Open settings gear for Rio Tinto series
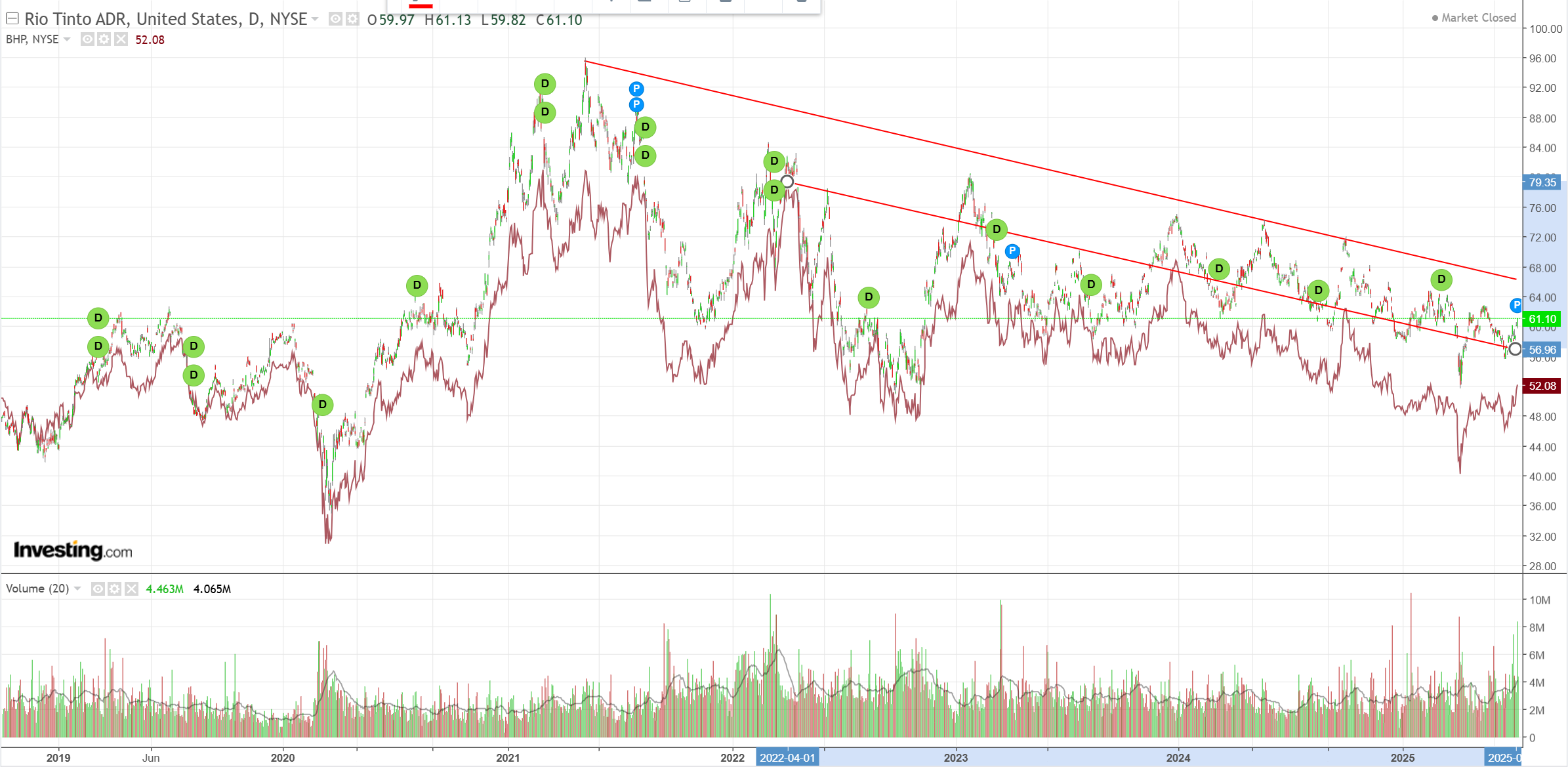This screenshot has width=1568, height=767. tap(352, 19)
